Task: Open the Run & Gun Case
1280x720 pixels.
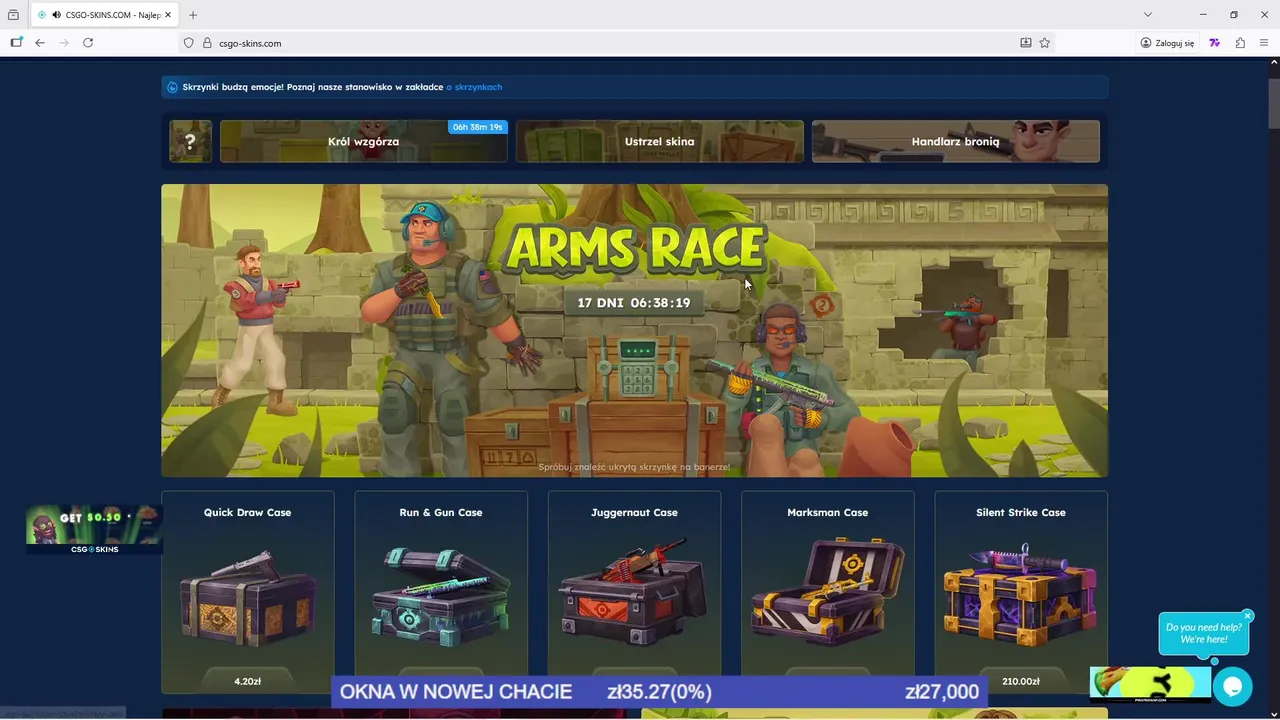Action: (x=441, y=592)
